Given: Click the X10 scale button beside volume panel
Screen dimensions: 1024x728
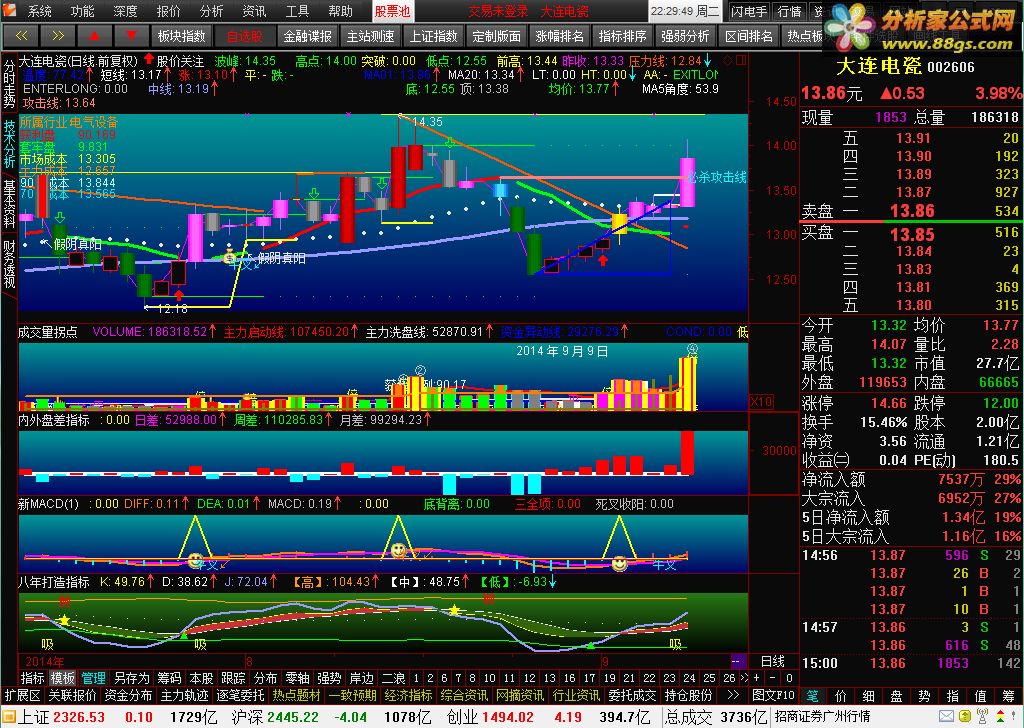Looking at the screenshot, I should pos(761,401).
